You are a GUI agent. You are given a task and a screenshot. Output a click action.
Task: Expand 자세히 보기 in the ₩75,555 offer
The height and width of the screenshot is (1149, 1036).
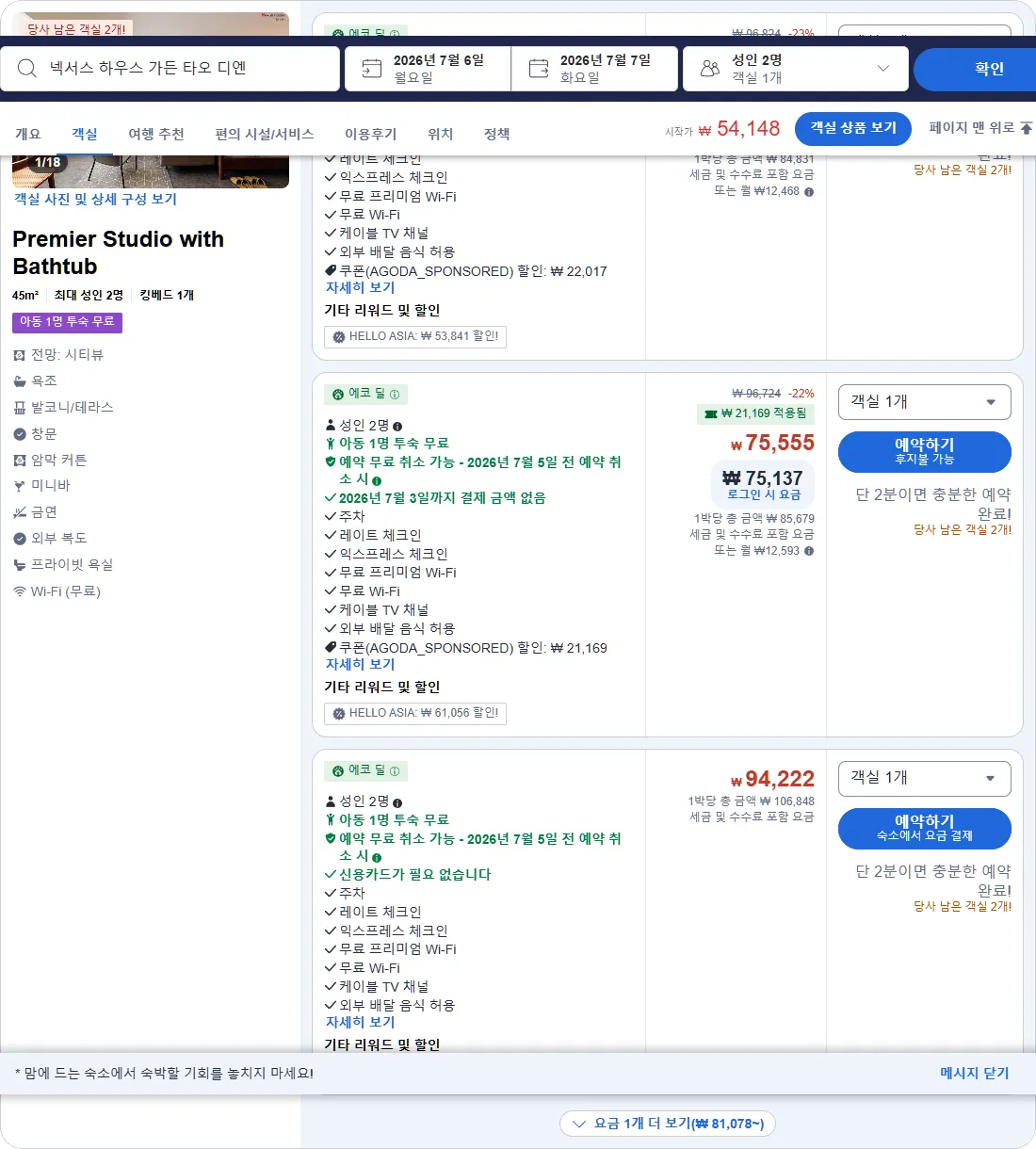[x=361, y=664]
